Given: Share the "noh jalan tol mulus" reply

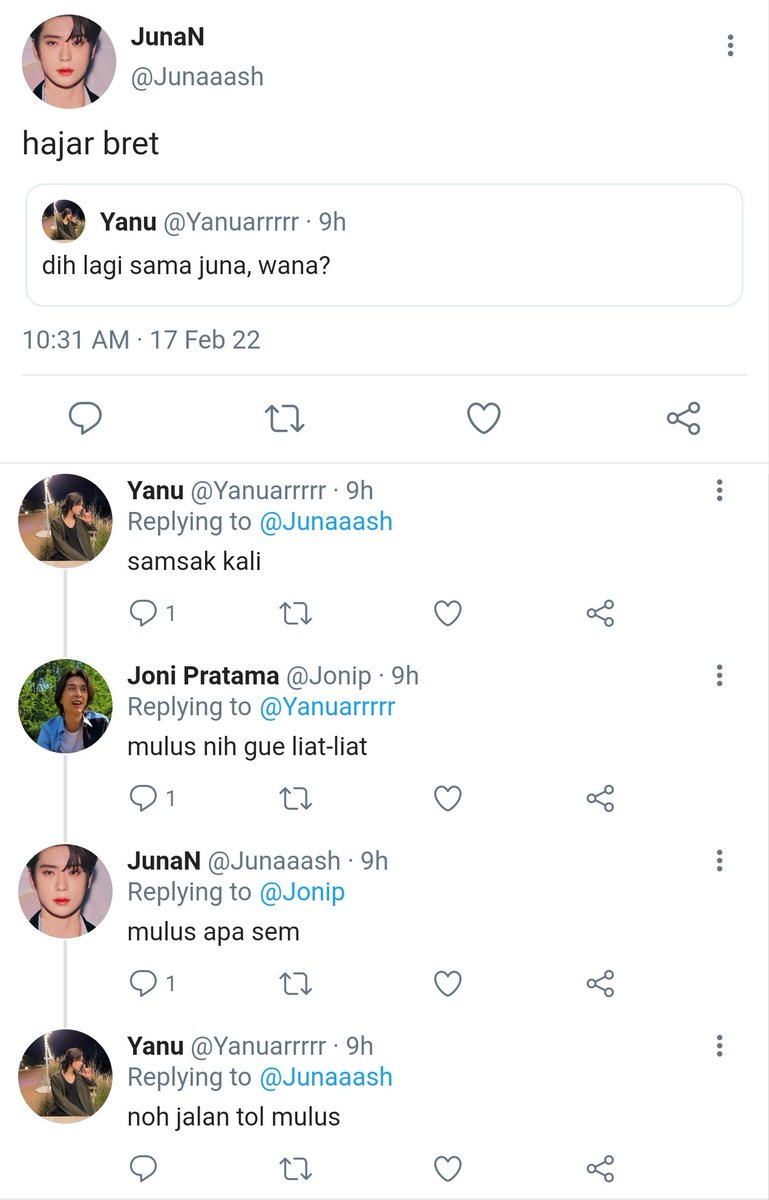Looking at the screenshot, I should click(x=600, y=1168).
